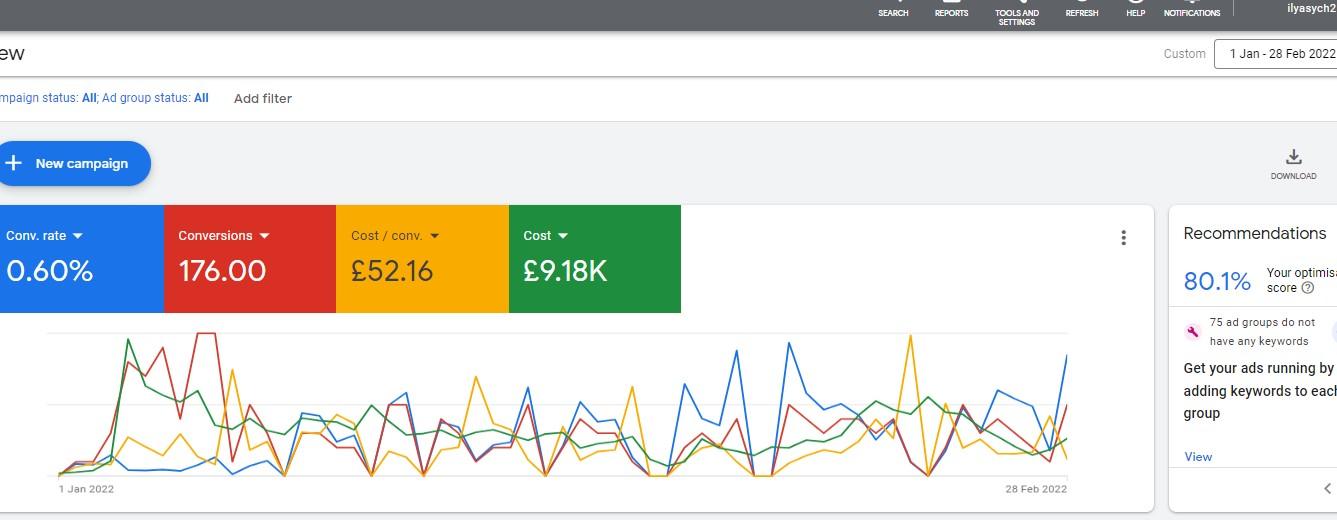Screen dimensions: 1337x520
Task: Click the optimisation score help icon
Action: coord(1308,288)
